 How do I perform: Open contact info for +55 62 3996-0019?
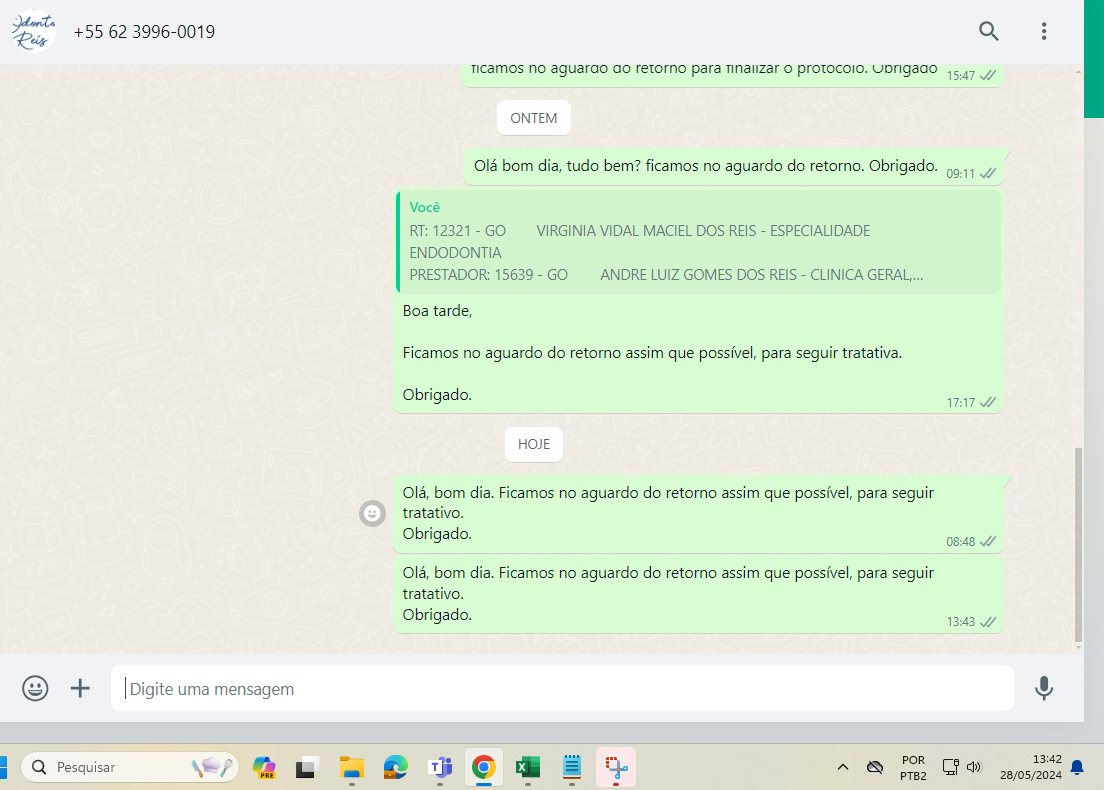(x=144, y=32)
